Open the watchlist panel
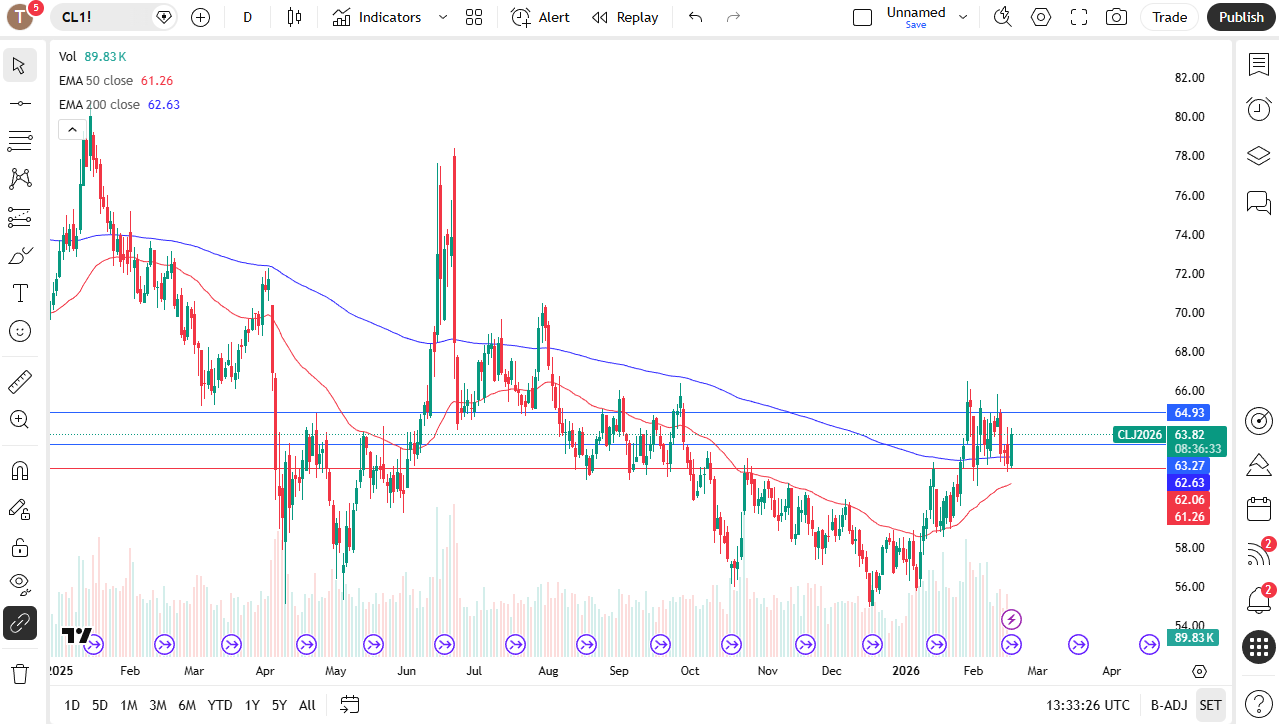Image resolution: width=1279 pixels, height=724 pixels. [1259, 65]
